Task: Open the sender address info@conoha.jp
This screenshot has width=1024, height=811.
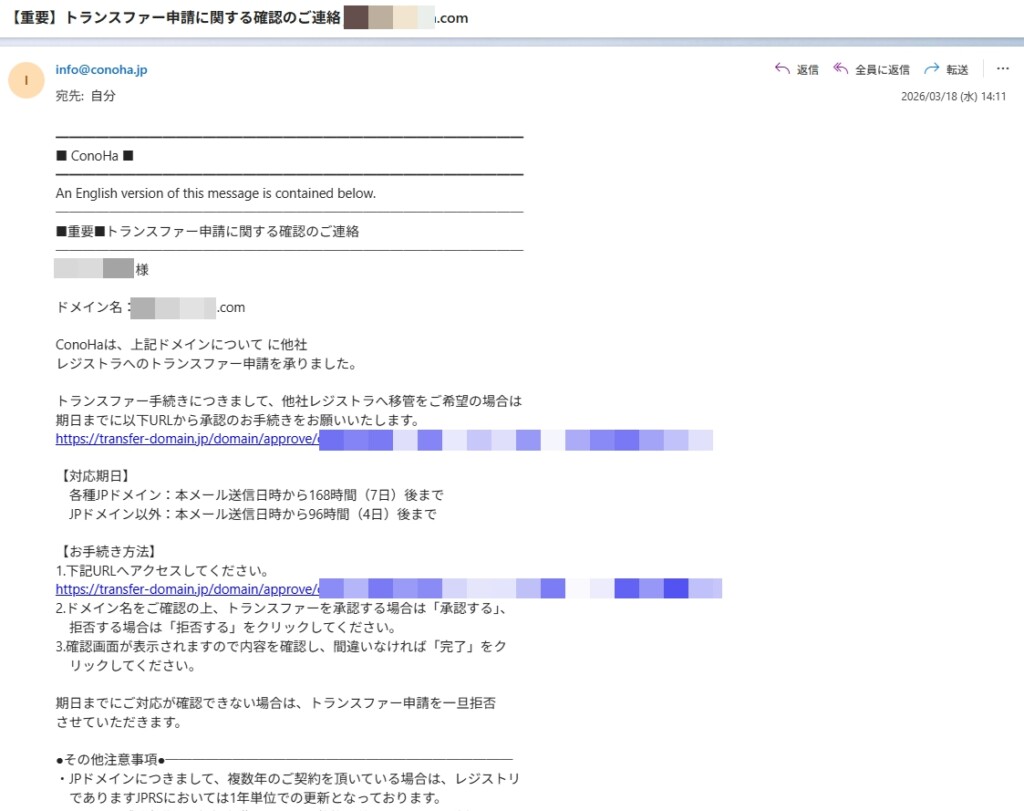Action: 101,69
